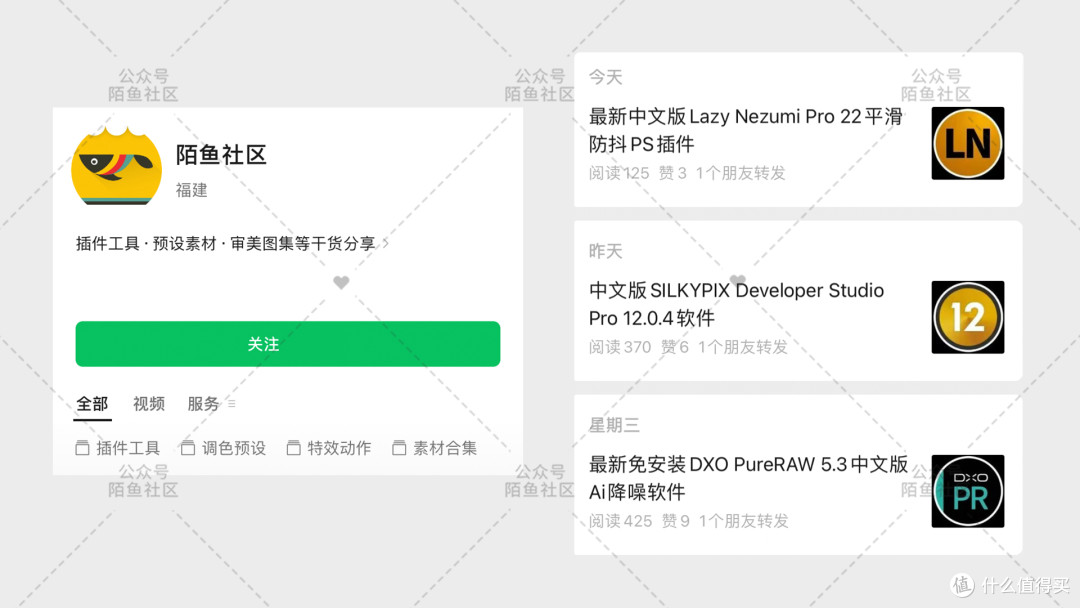Viewport: 1080px width, 608px height.
Task: Click the folder icon before 素材合集
Action: pos(399,448)
